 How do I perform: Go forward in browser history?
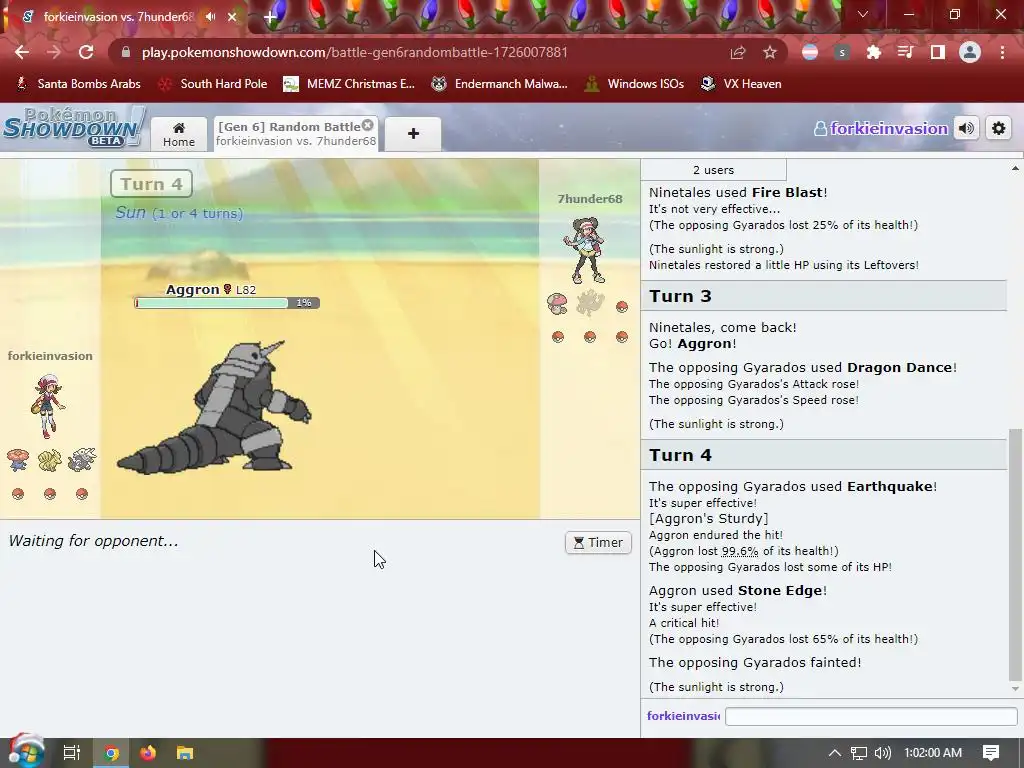point(54,52)
